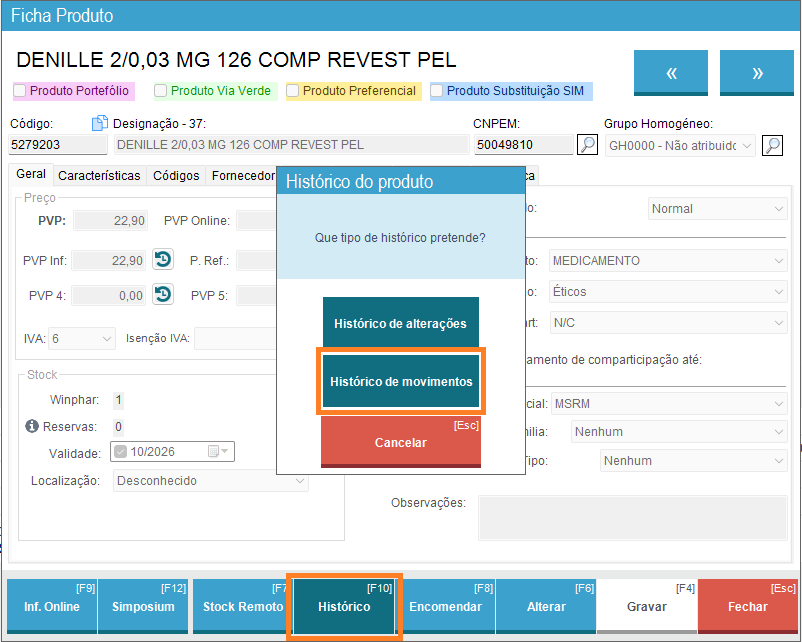Screen dimensions: 802x642
Task: Go to previous product with « arrow
Action: tap(671, 73)
